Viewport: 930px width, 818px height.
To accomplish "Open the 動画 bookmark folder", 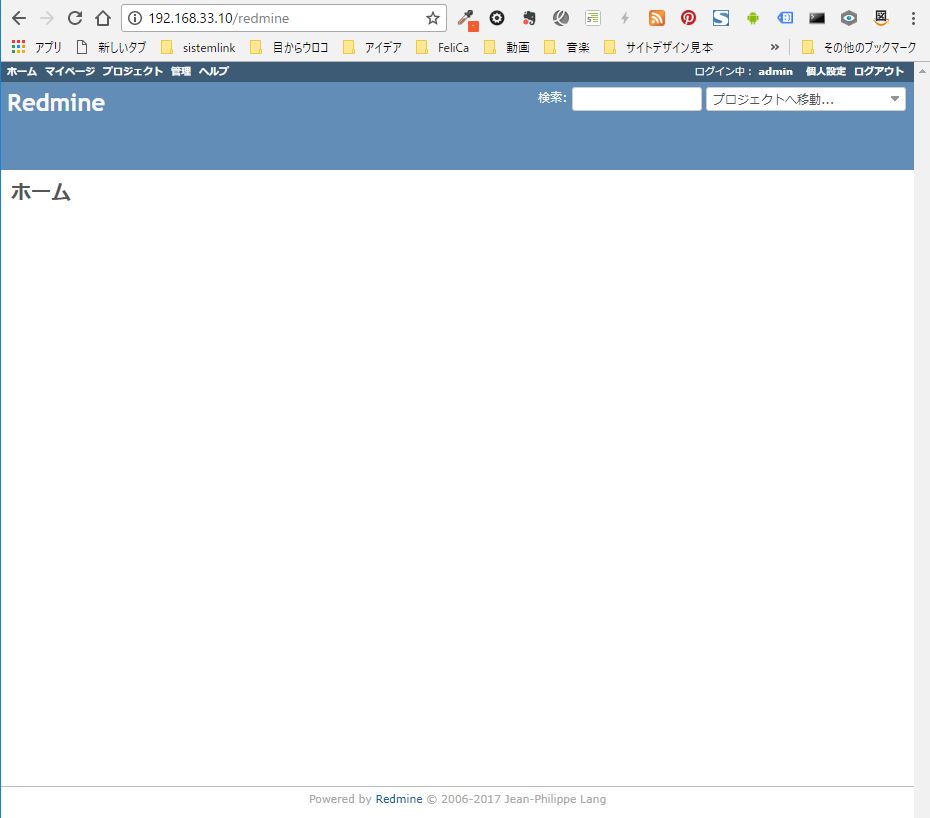I will pos(507,47).
